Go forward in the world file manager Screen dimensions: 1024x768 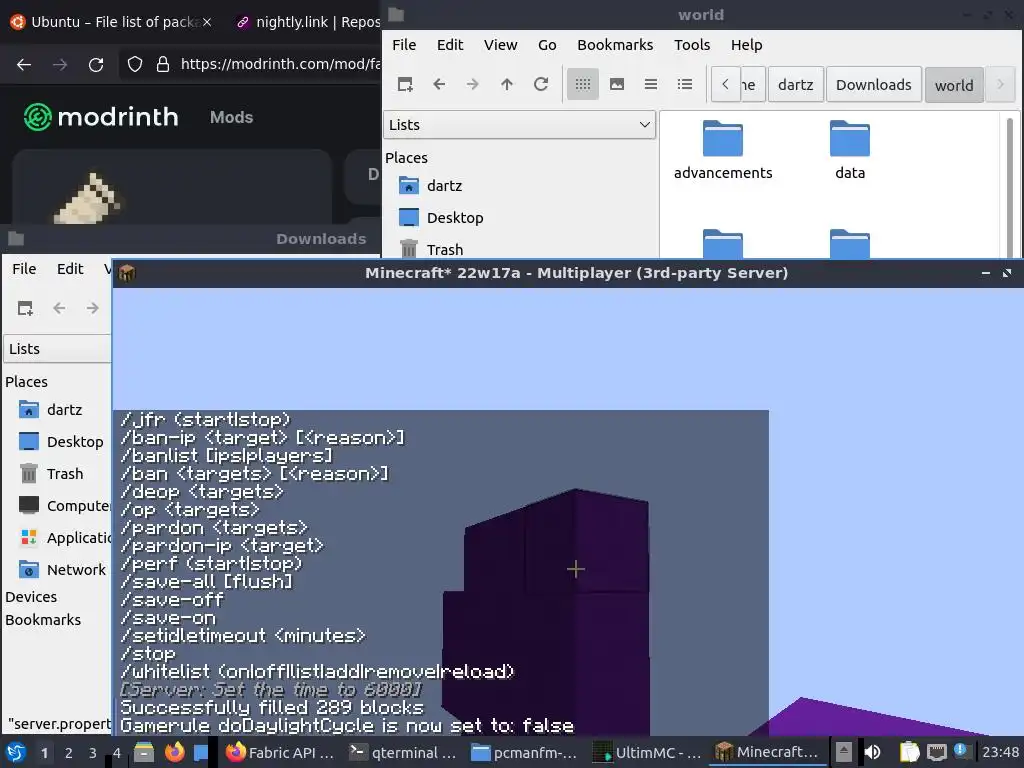tap(472, 84)
